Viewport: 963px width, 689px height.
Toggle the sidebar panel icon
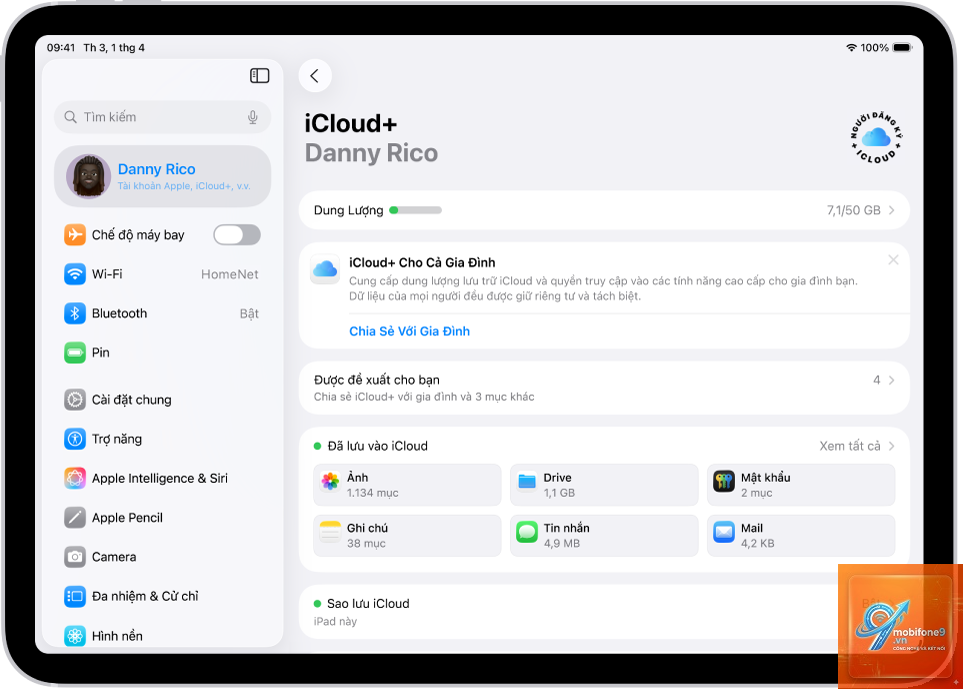point(259,76)
